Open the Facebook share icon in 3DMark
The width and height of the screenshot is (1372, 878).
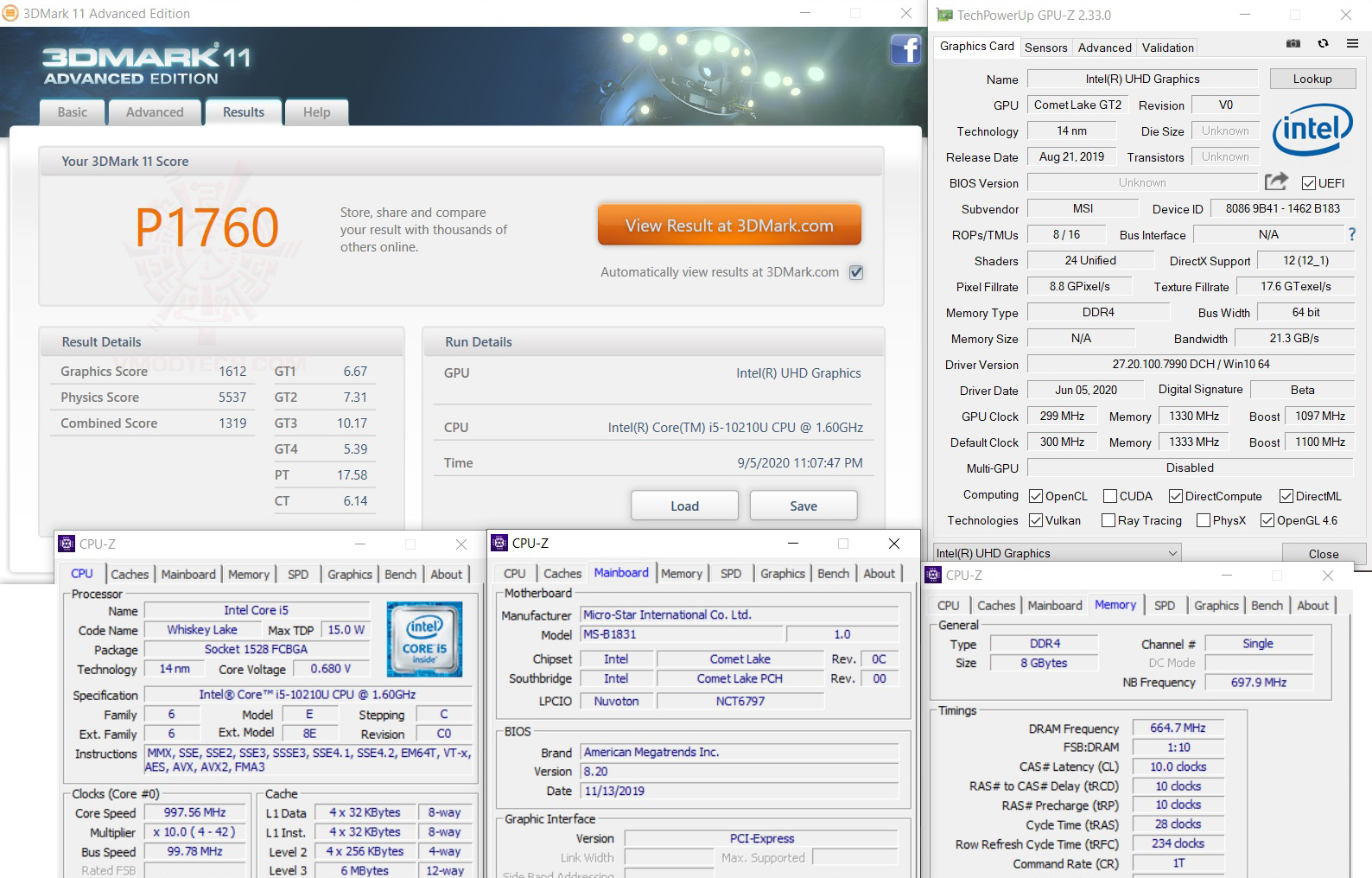coord(905,49)
